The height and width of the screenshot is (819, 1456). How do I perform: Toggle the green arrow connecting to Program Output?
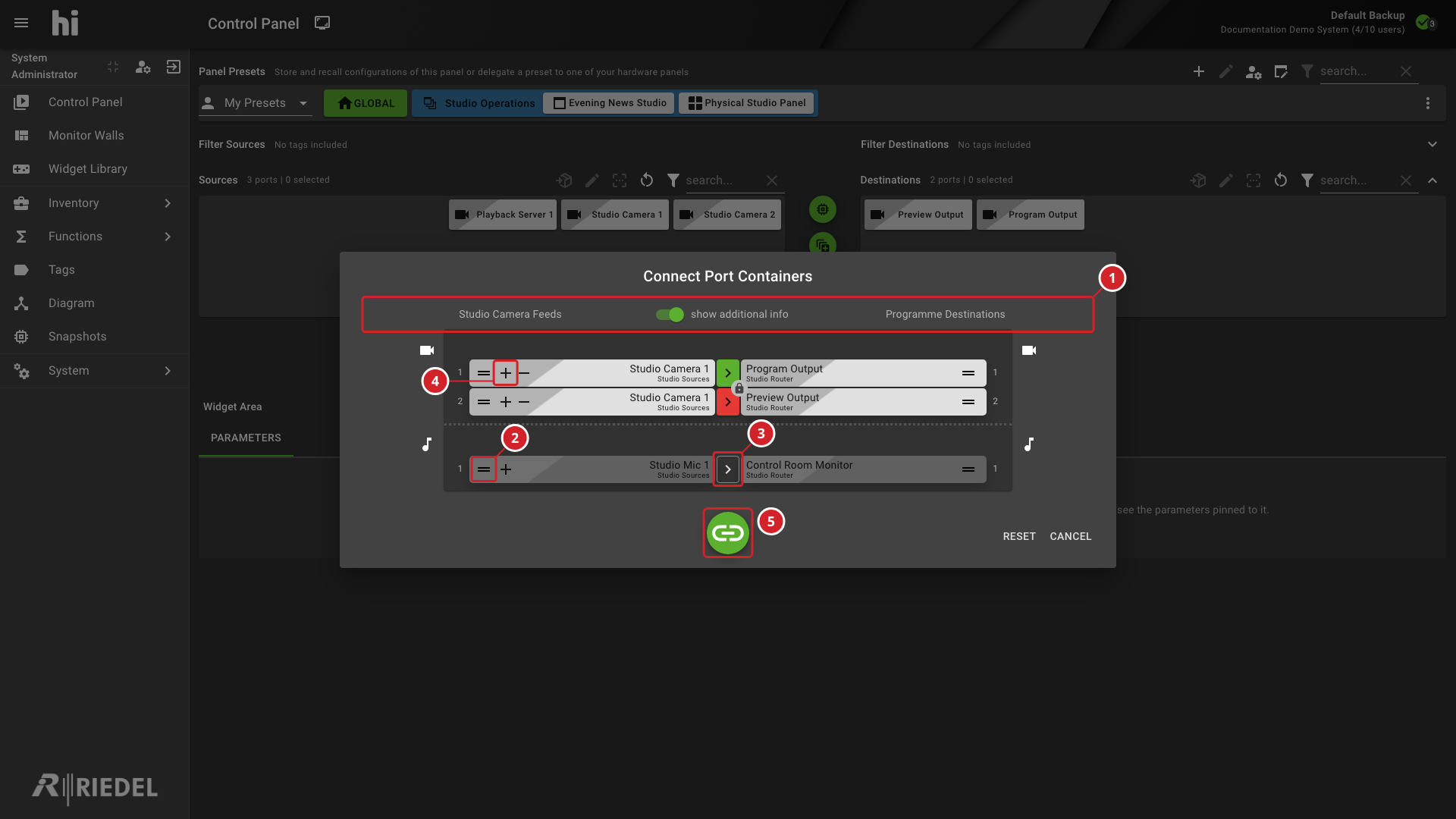coord(728,373)
